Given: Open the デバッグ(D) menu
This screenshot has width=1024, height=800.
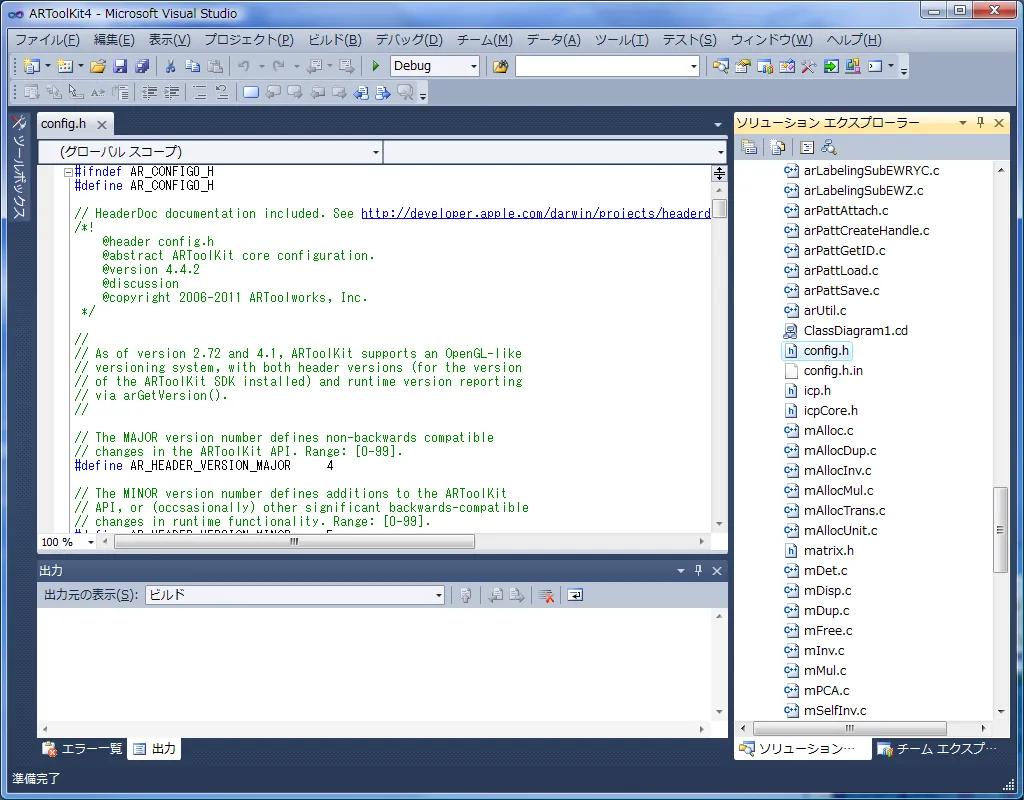Looking at the screenshot, I should (409, 40).
